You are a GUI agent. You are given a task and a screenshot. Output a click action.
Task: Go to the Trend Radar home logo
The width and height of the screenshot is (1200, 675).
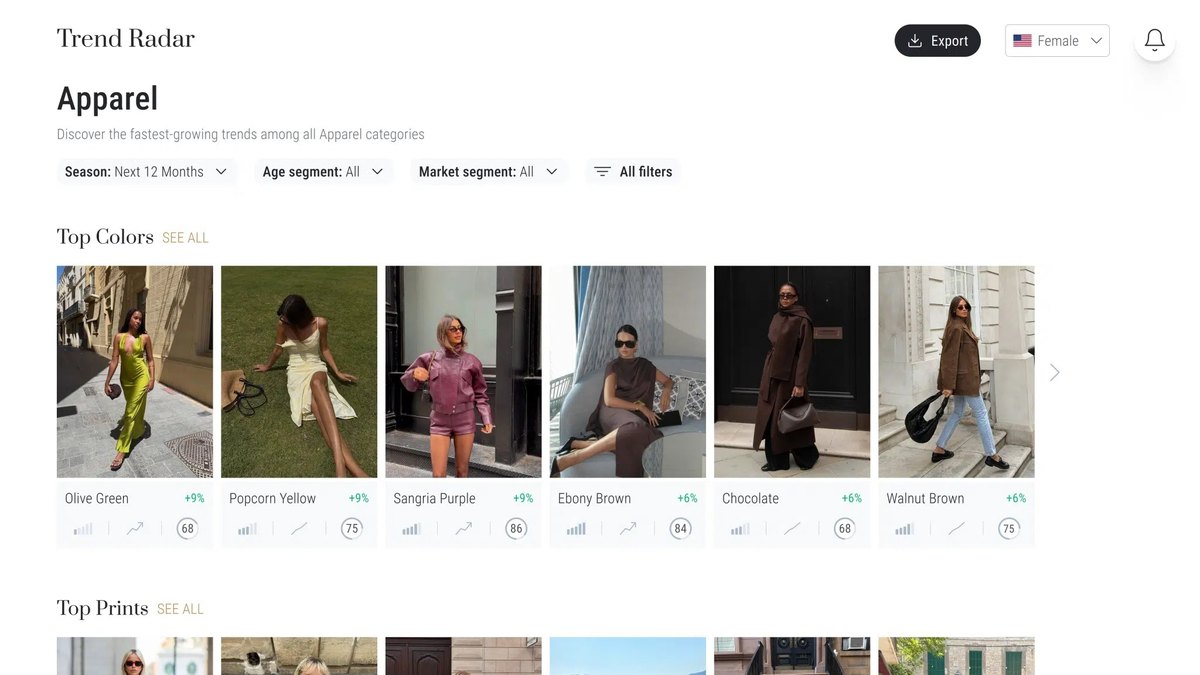point(126,39)
